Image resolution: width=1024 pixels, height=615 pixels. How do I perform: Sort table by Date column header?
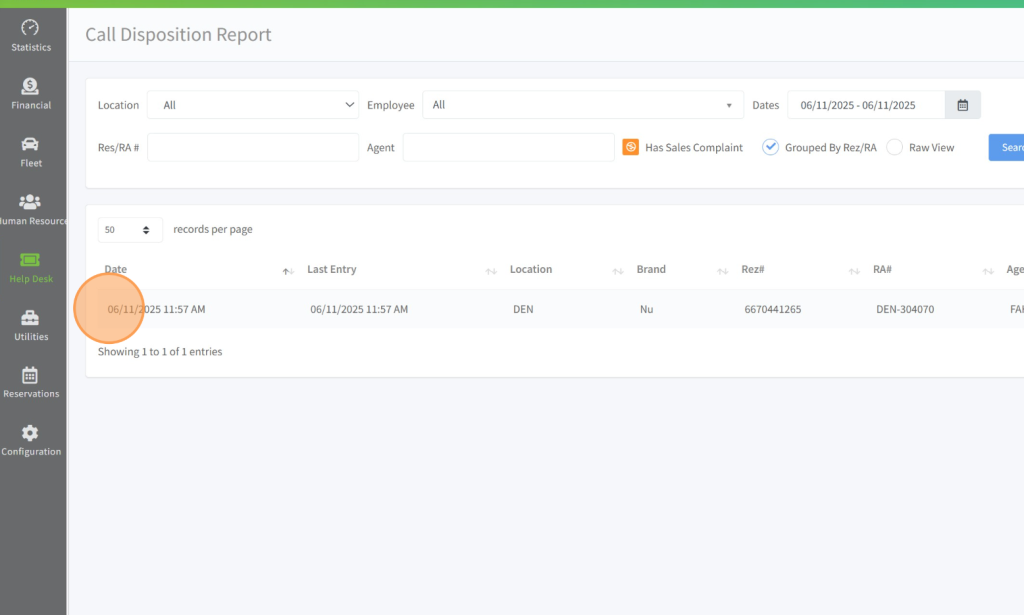point(116,270)
